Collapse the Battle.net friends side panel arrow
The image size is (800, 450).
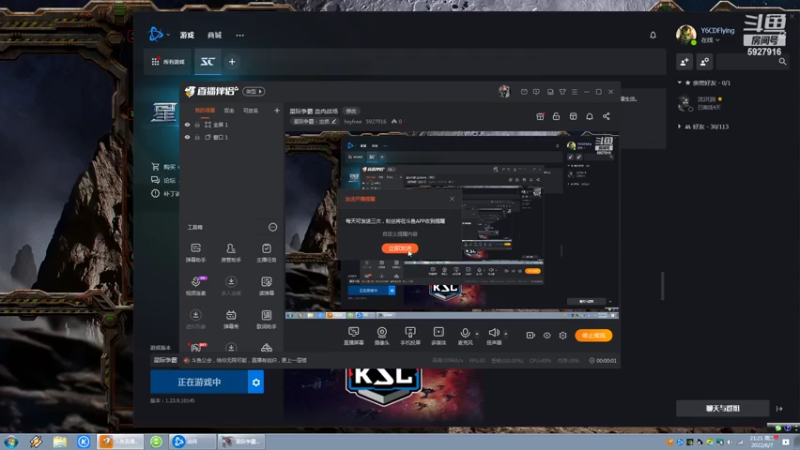(x=779, y=409)
